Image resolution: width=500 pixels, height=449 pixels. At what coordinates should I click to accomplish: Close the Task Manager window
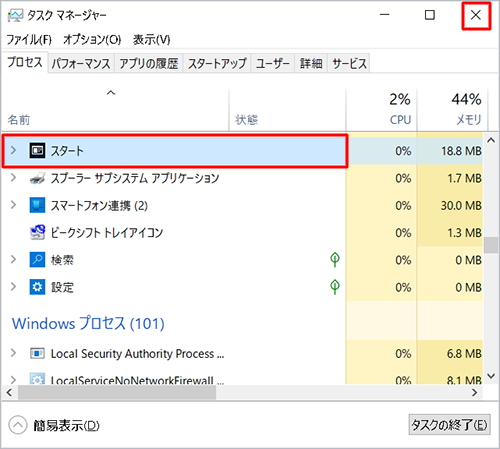476,15
